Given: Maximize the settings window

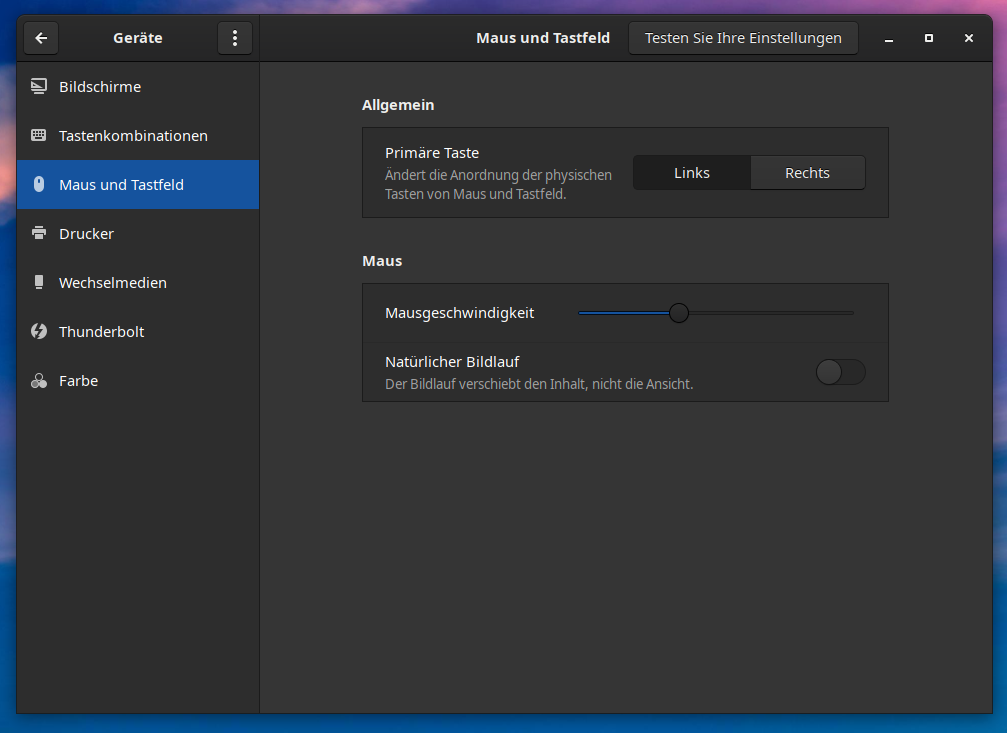Looking at the screenshot, I should pyautogui.click(x=929, y=39).
